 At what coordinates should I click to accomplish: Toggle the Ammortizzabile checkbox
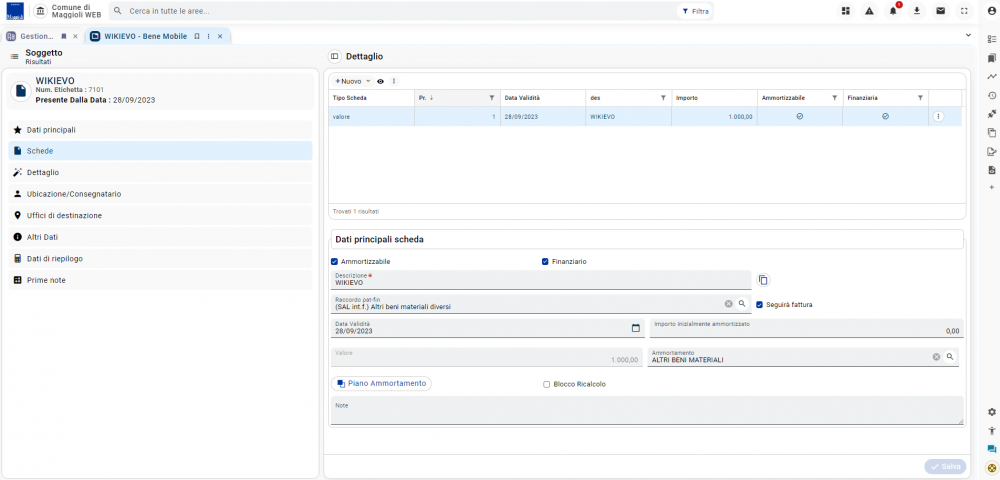click(x=334, y=261)
